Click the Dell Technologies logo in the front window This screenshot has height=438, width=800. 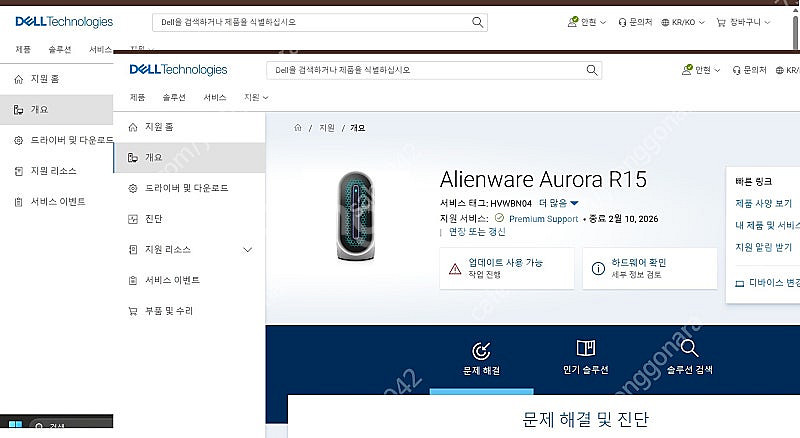(x=179, y=69)
